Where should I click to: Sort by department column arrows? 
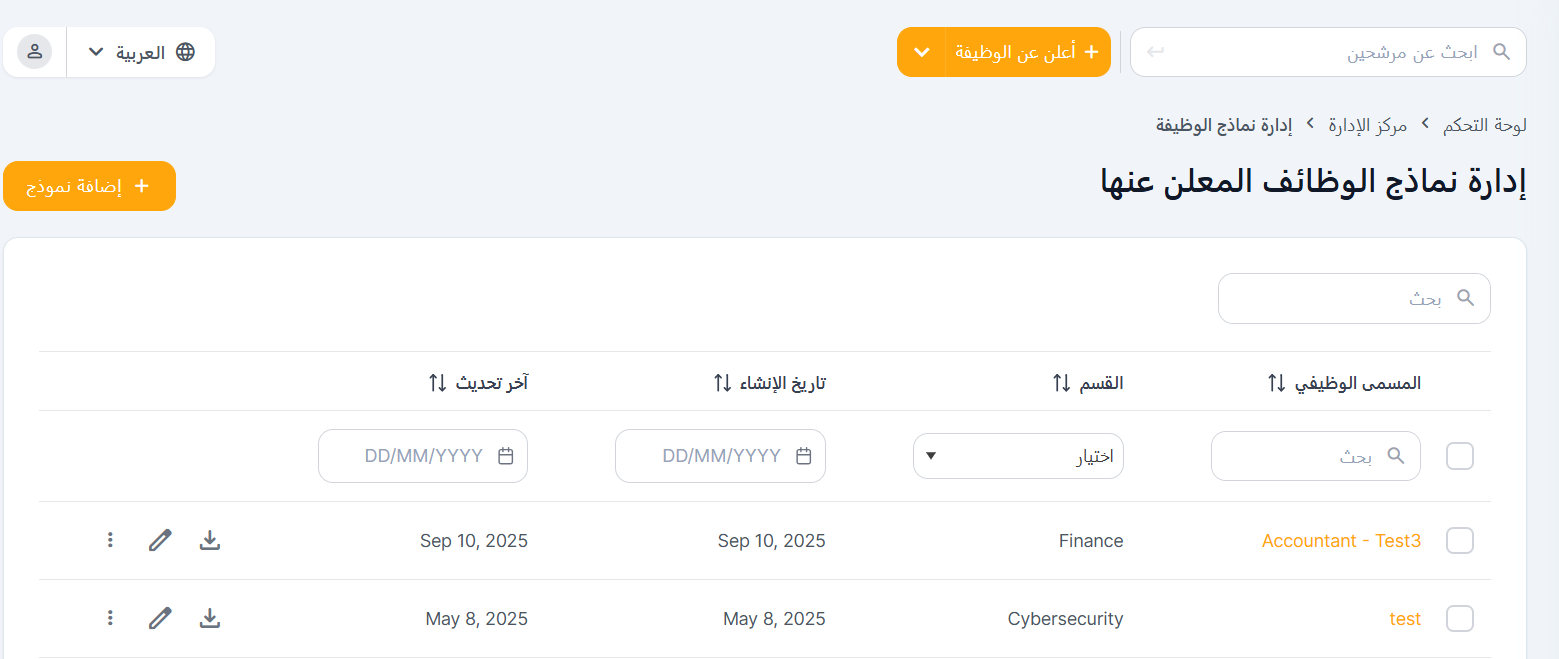pos(1062,383)
